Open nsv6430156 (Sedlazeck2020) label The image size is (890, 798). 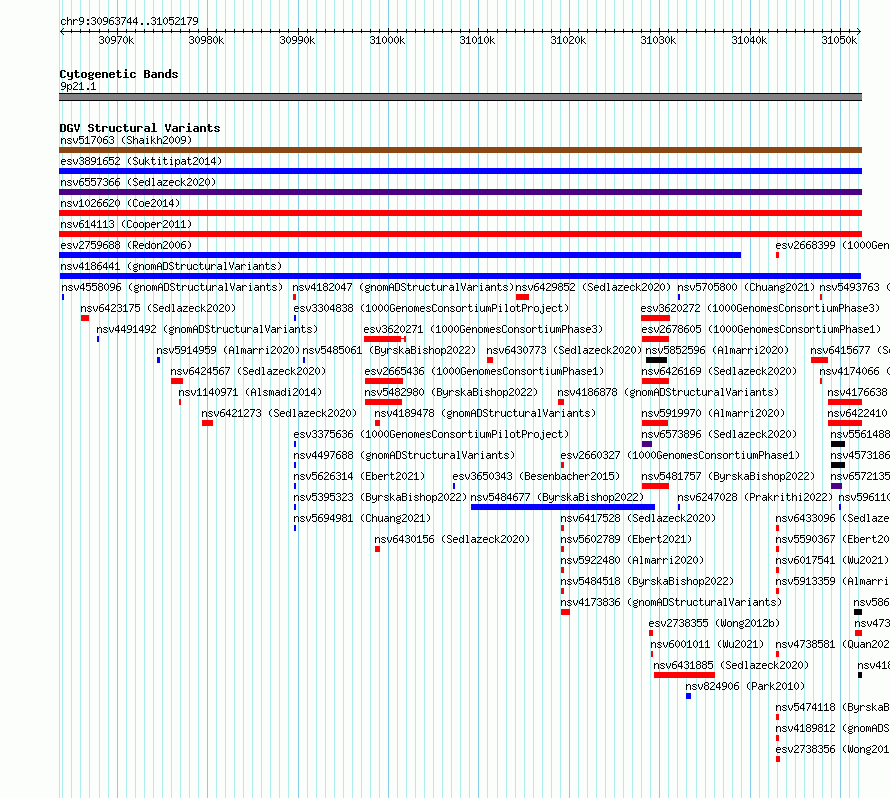pyautogui.click(x=452, y=539)
